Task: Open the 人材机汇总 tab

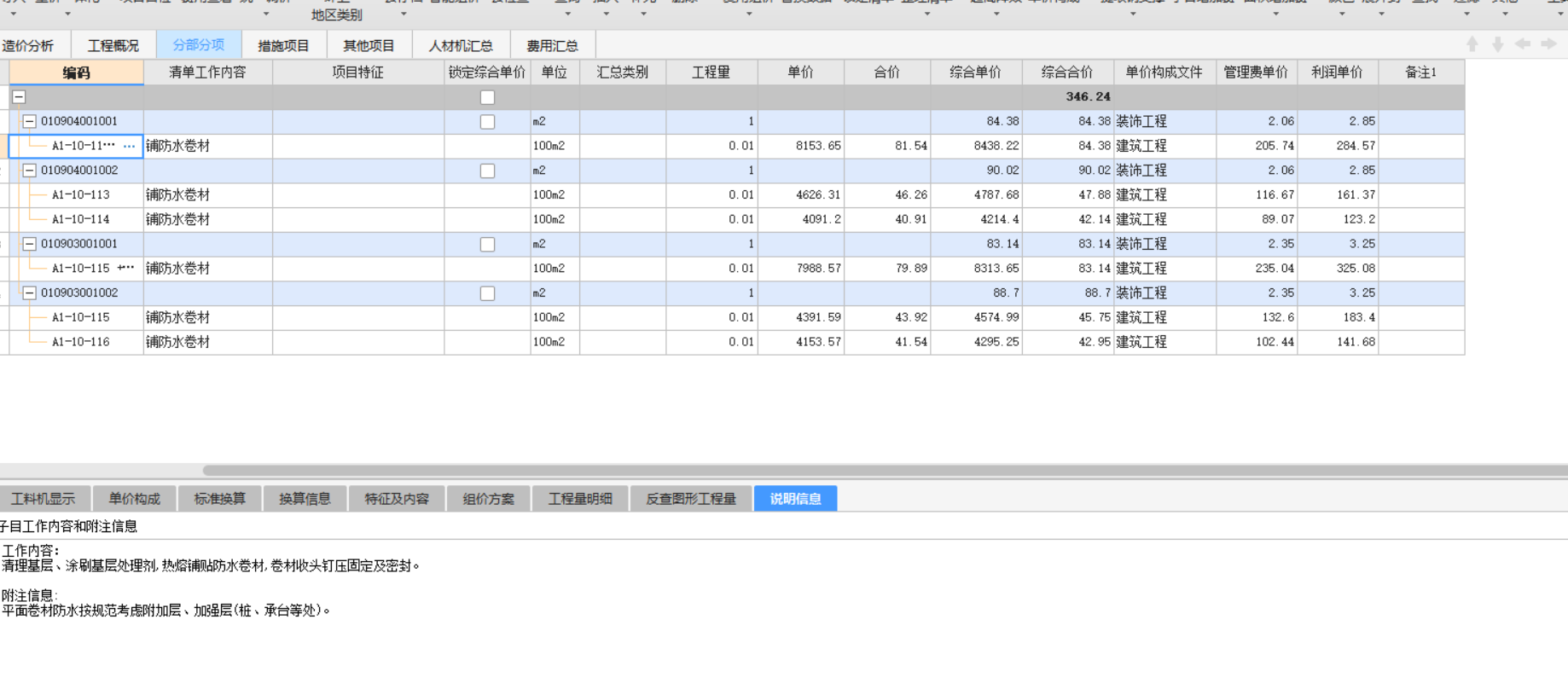Action: click(462, 46)
